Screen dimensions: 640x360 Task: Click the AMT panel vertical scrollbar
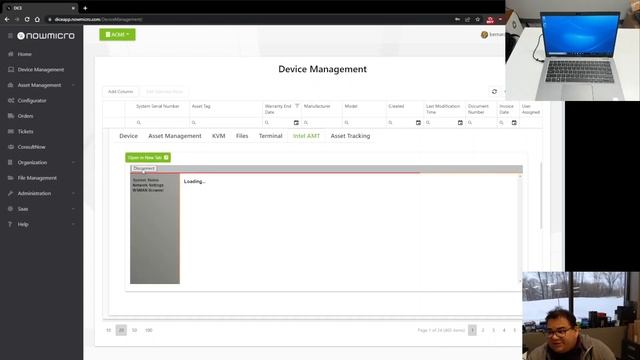tap(520, 229)
